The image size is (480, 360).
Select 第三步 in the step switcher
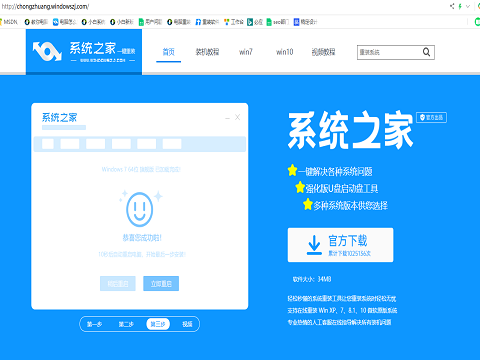158,324
